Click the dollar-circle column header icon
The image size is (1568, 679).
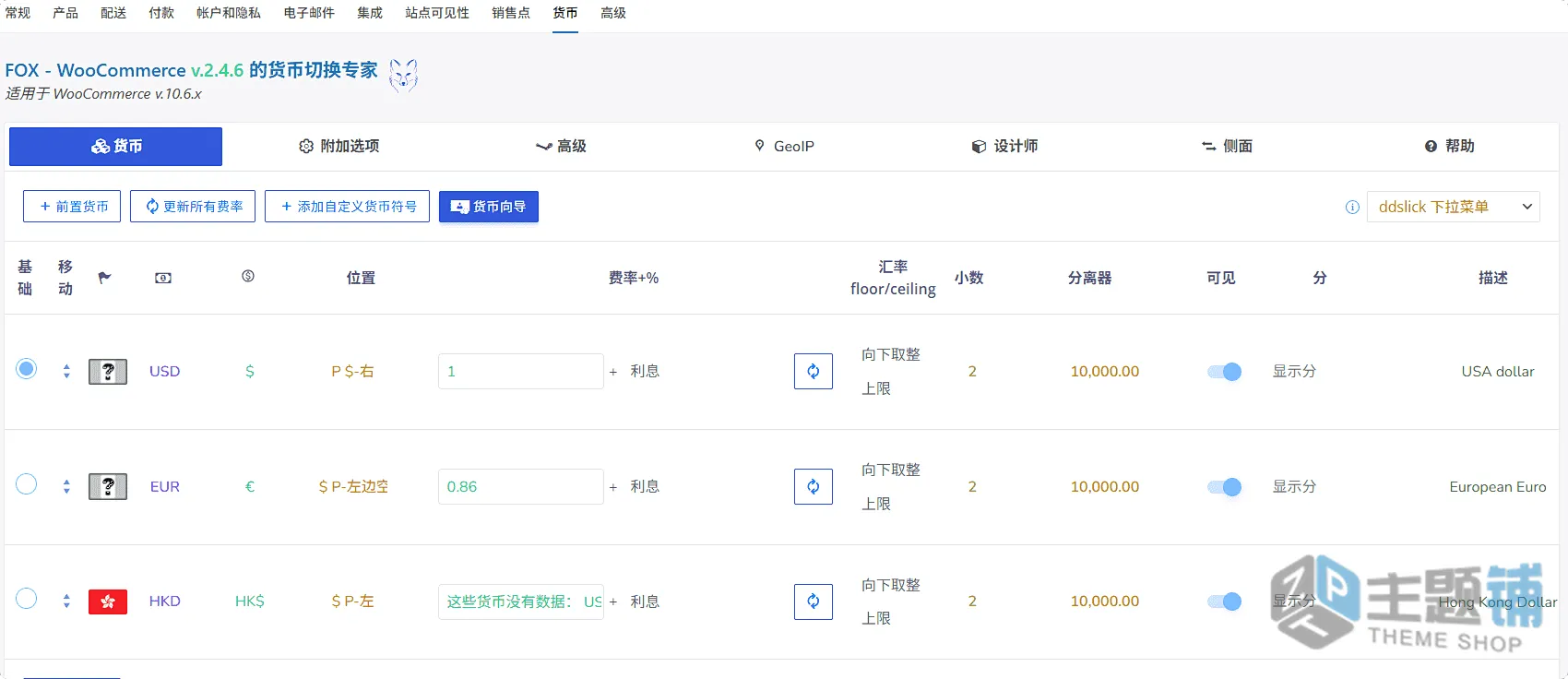tap(248, 276)
